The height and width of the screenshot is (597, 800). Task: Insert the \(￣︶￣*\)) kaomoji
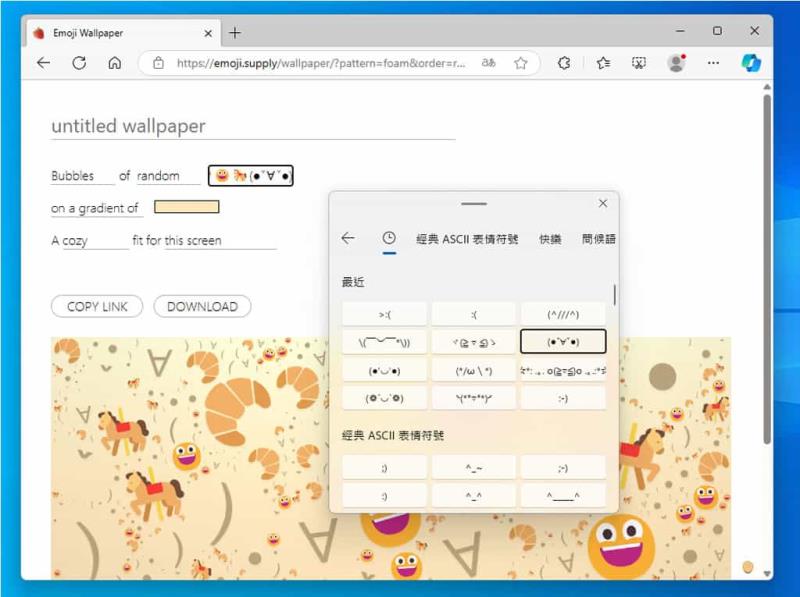click(384, 342)
